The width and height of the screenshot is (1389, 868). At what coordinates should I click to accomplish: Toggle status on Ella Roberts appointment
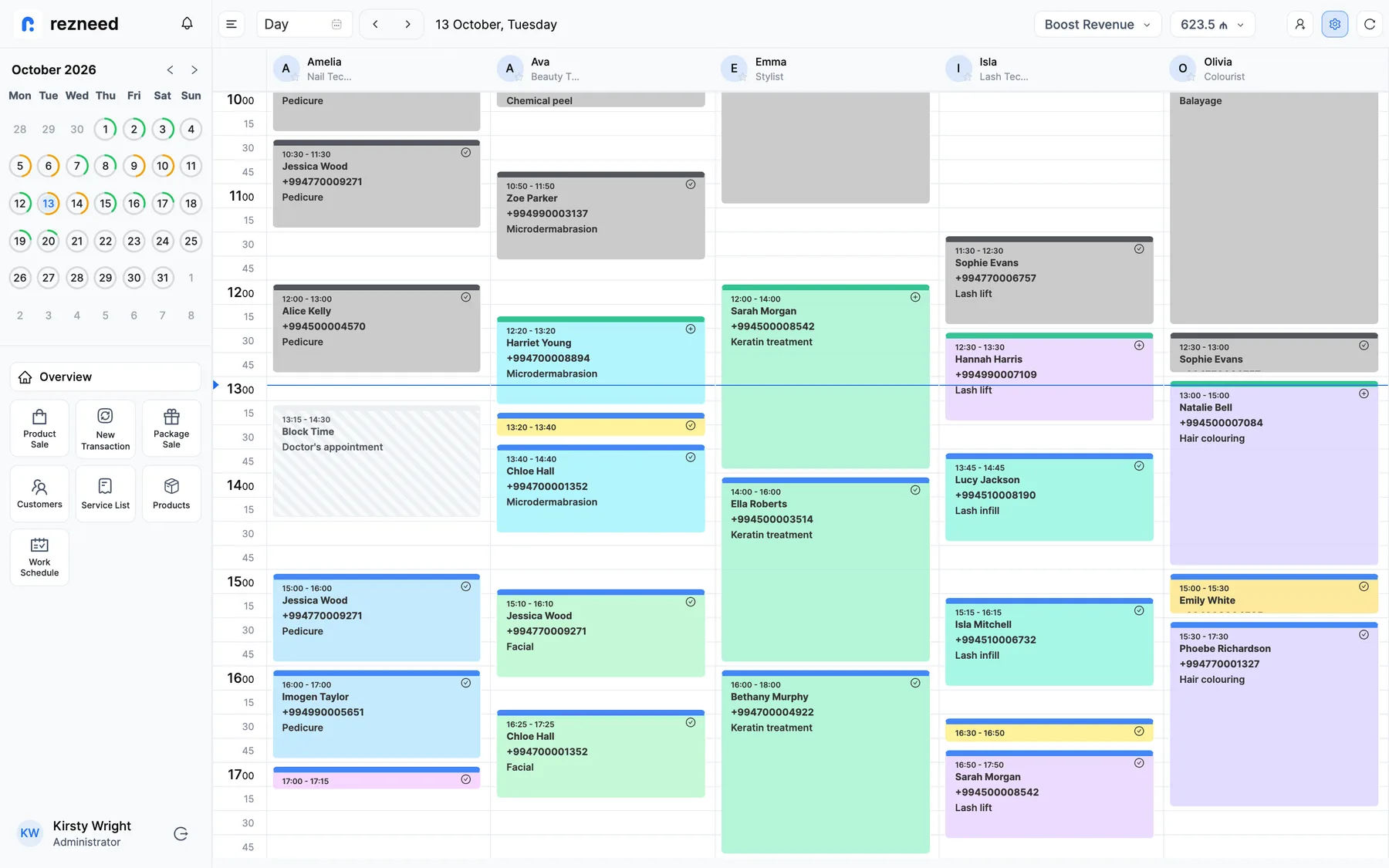(915, 490)
